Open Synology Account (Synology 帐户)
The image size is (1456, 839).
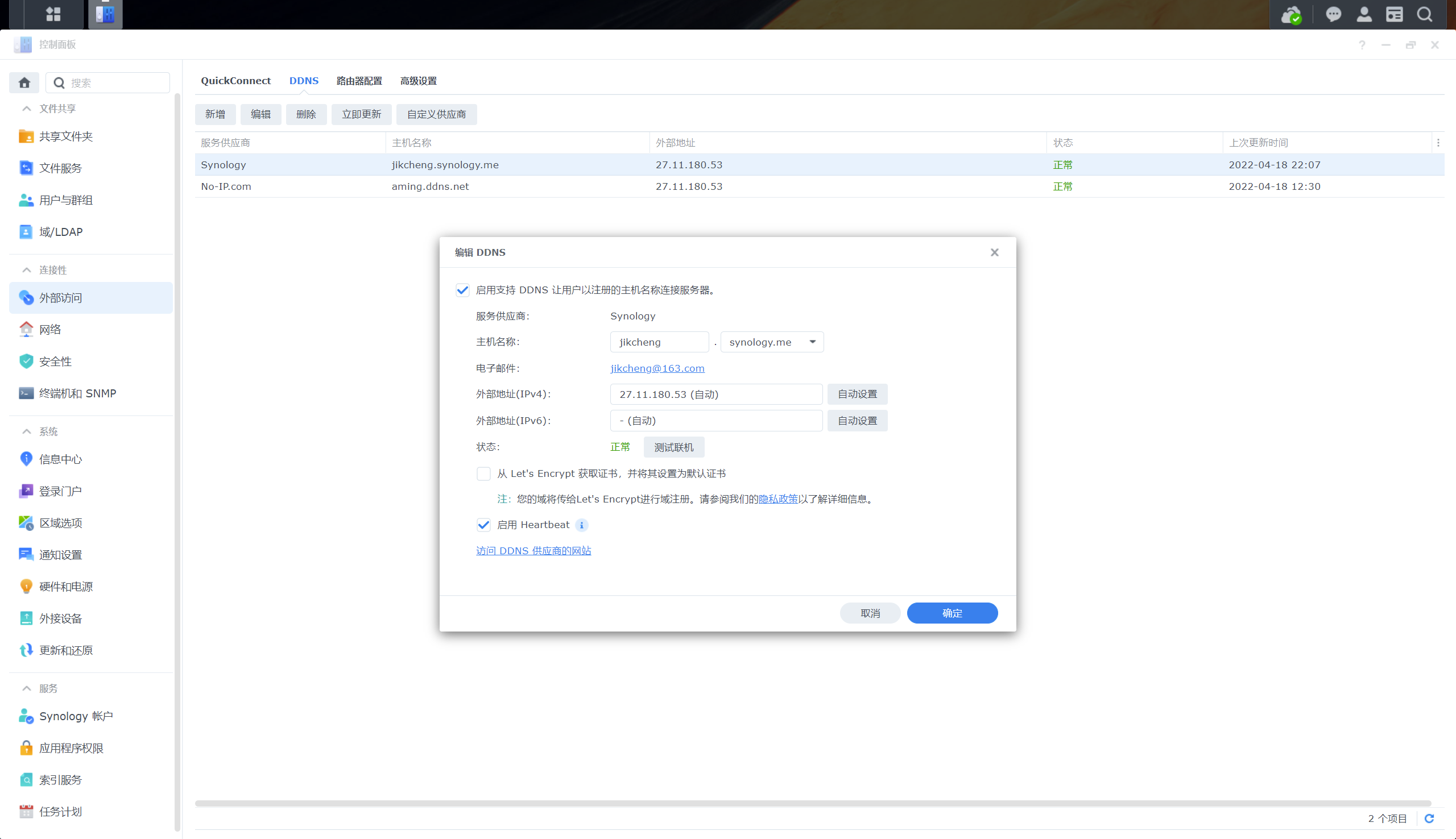point(91,716)
